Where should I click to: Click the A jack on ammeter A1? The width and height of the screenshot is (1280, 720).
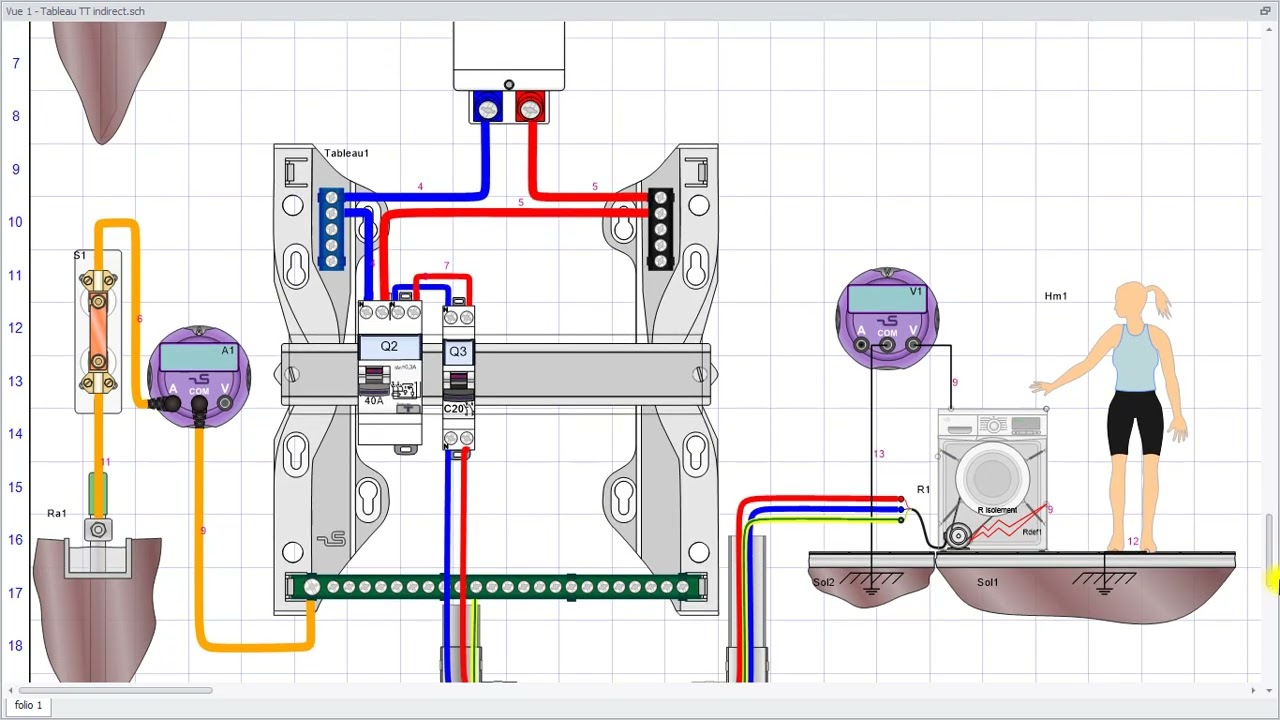172,403
